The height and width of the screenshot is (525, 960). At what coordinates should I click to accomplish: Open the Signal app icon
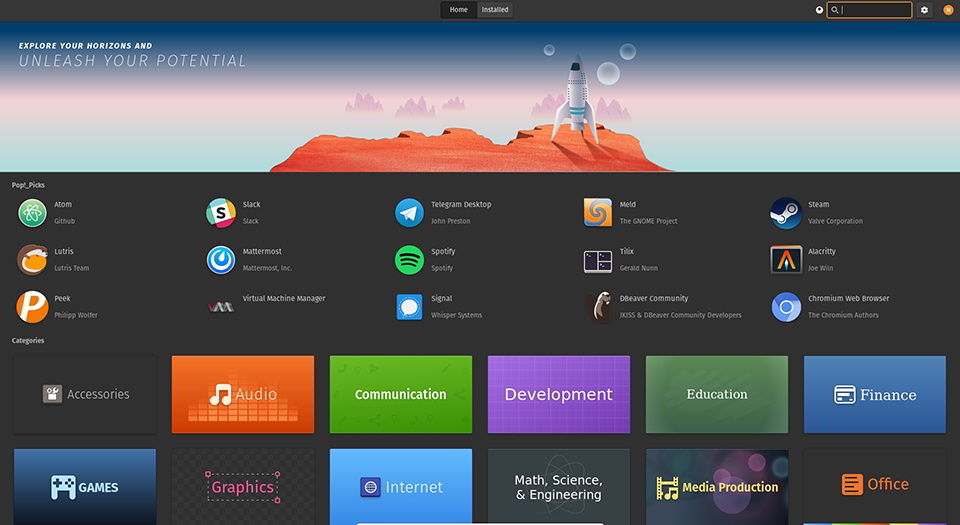(410, 307)
